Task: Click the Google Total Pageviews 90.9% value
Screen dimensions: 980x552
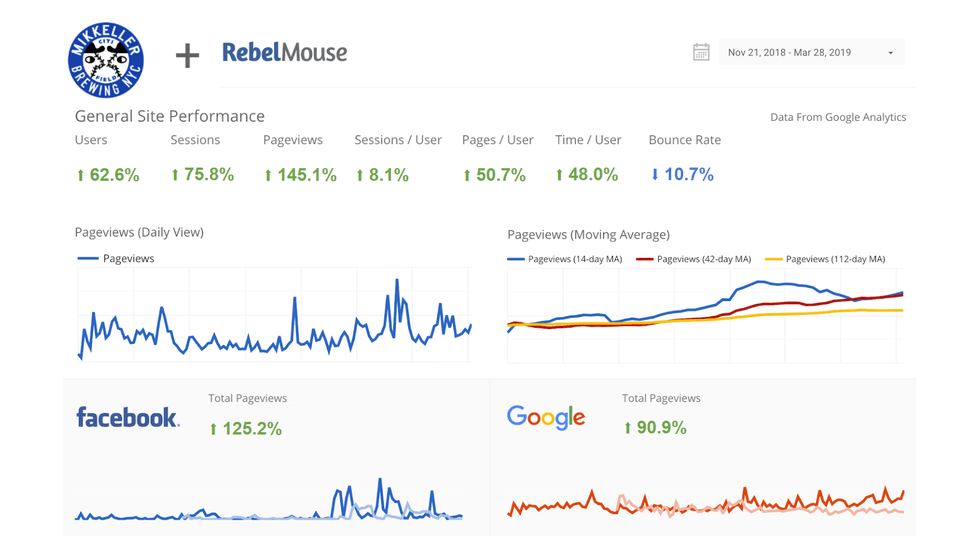Action: coord(655,428)
